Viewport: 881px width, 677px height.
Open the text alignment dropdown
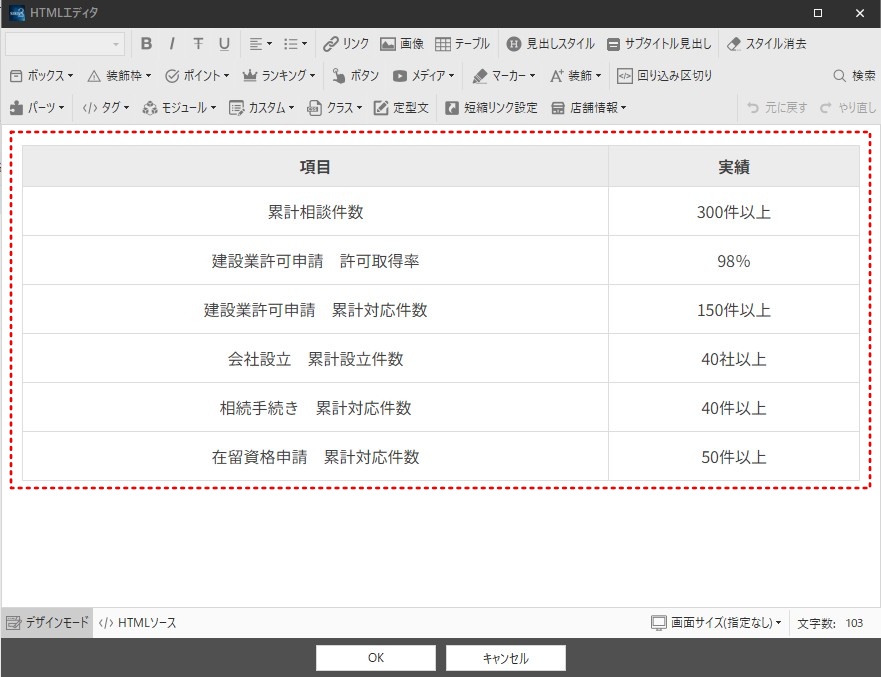point(261,44)
